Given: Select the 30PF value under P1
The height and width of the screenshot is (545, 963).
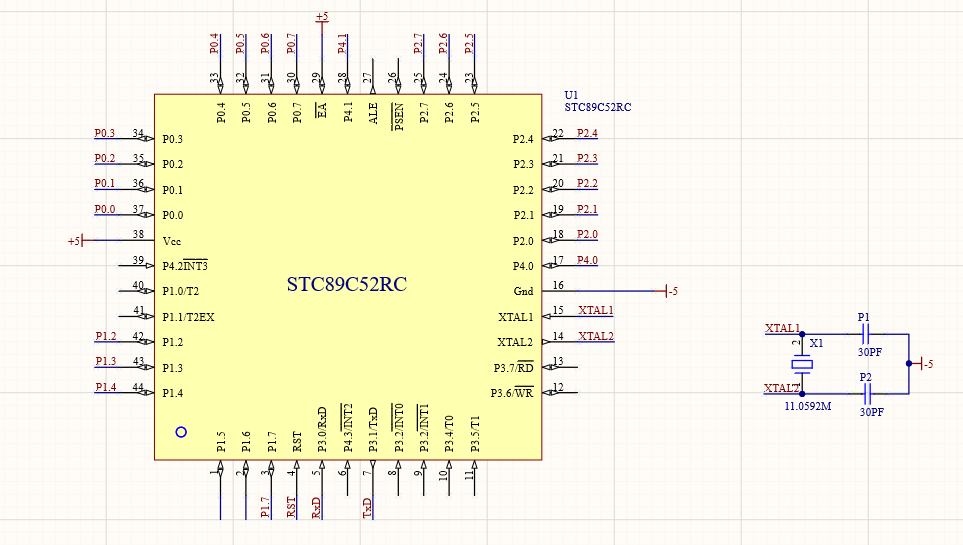Looking at the screenshot, I should 870,352.
